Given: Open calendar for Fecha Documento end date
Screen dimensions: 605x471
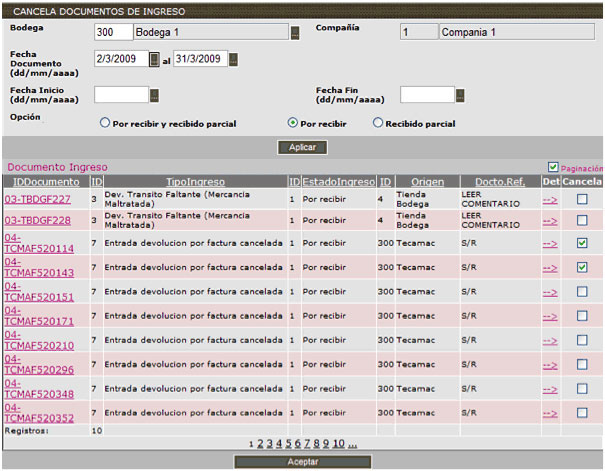Looking at the screenshot, I should point(233,59).
